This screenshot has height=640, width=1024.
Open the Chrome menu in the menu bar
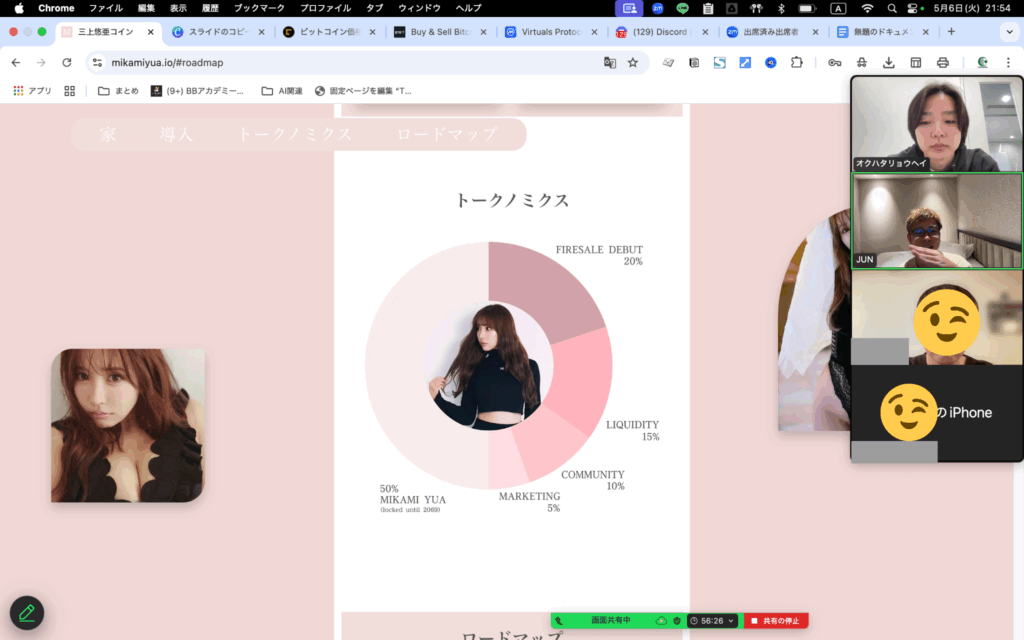point(56,8)
